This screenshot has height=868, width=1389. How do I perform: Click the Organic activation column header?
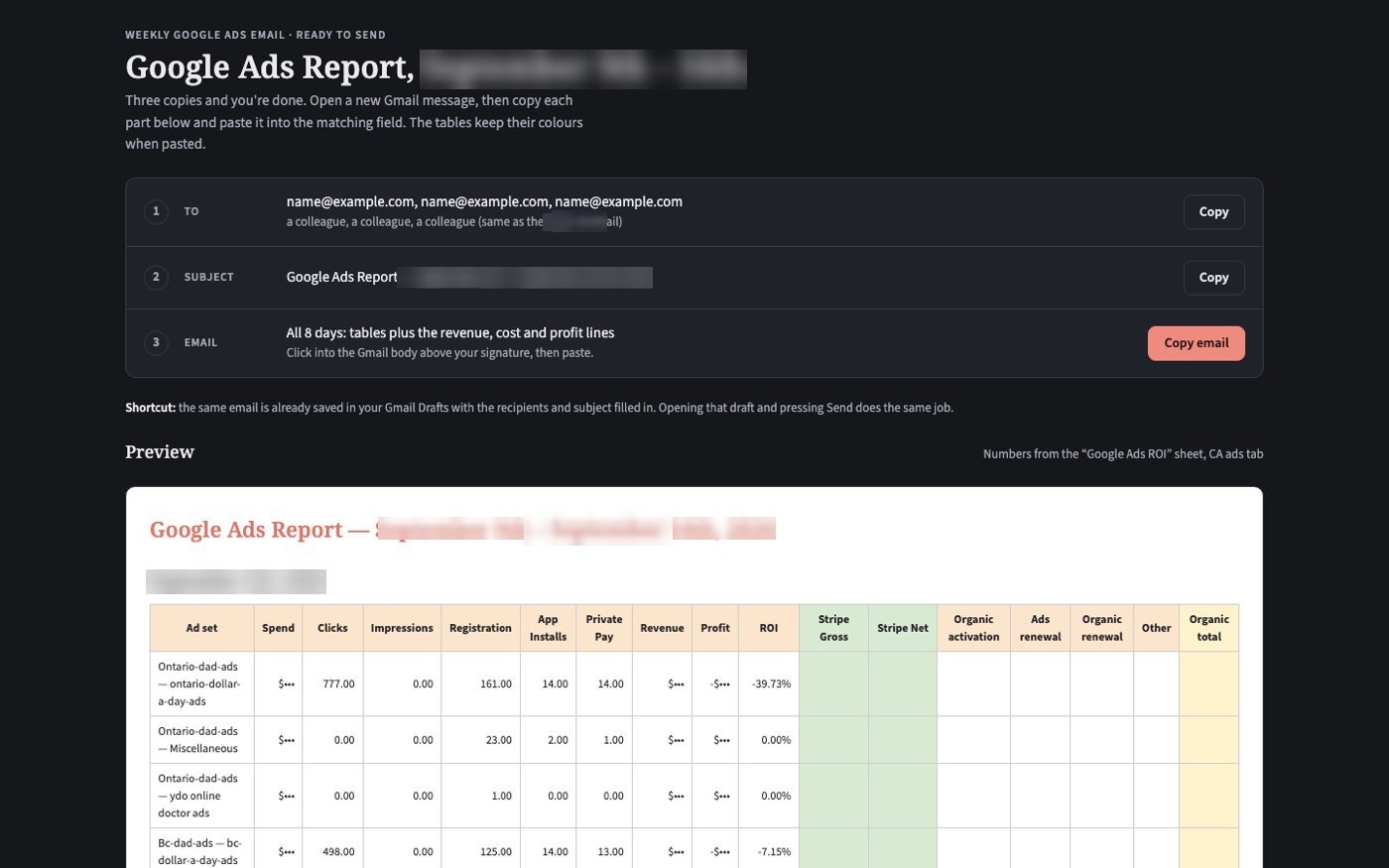pos(973,628)
